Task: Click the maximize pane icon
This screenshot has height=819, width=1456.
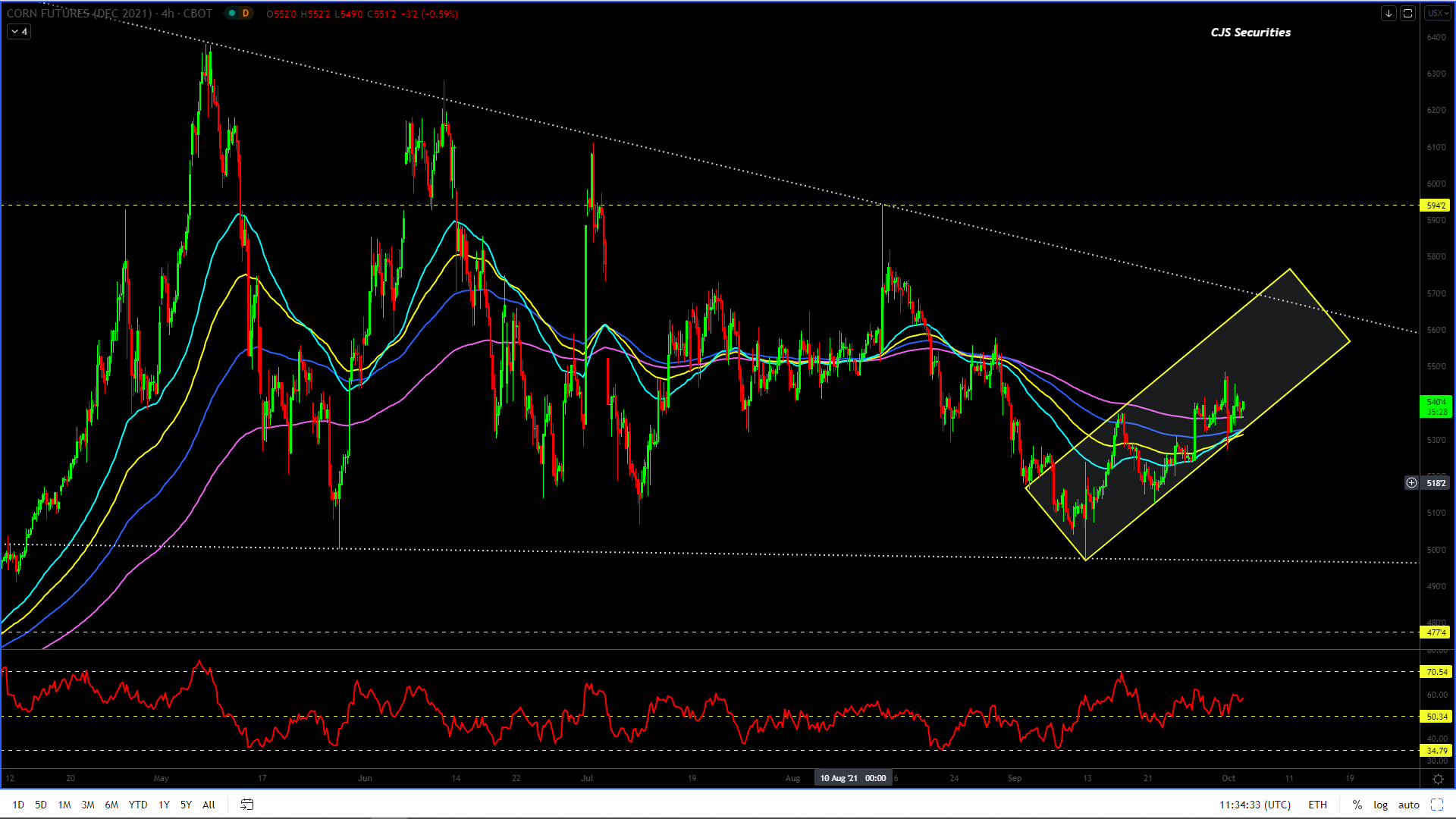Action: click(1407, 14)
